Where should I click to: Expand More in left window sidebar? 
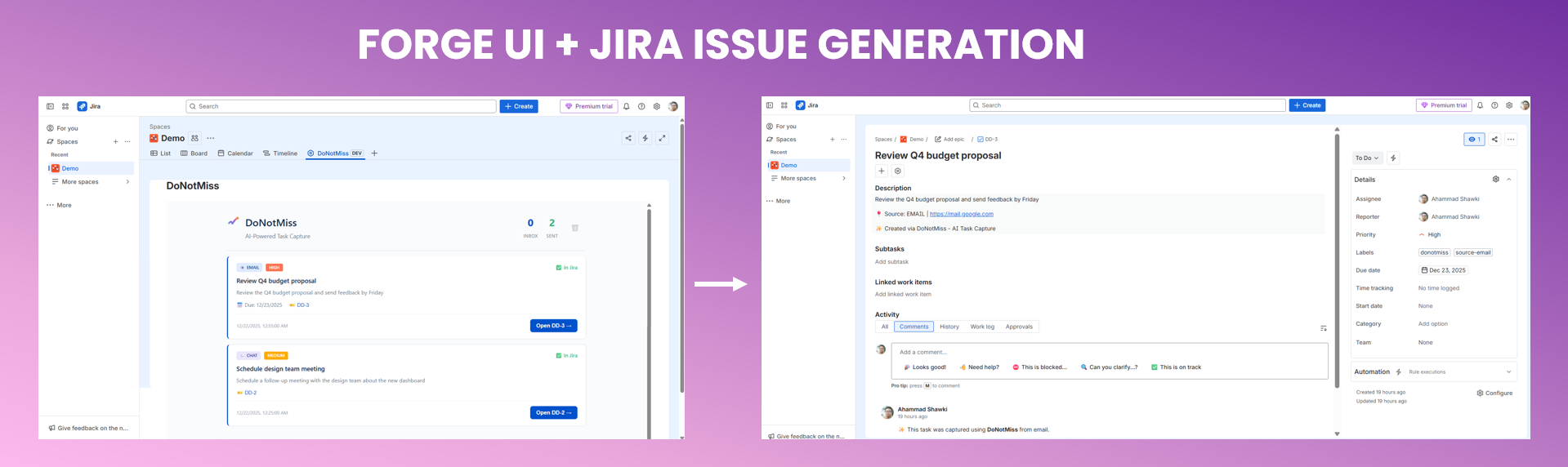(x=60, y=205)
